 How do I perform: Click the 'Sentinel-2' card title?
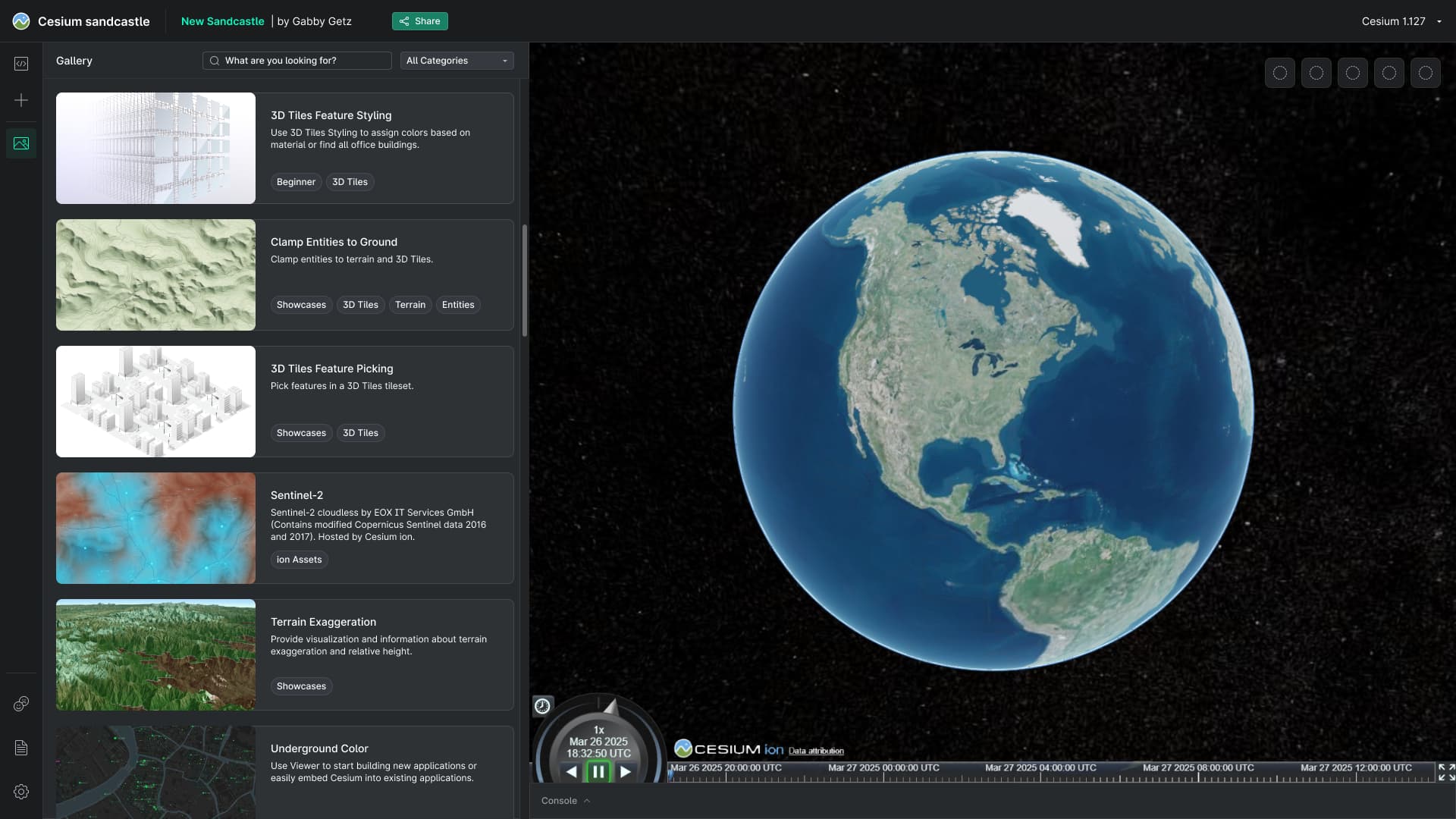[x=297, y=495]
